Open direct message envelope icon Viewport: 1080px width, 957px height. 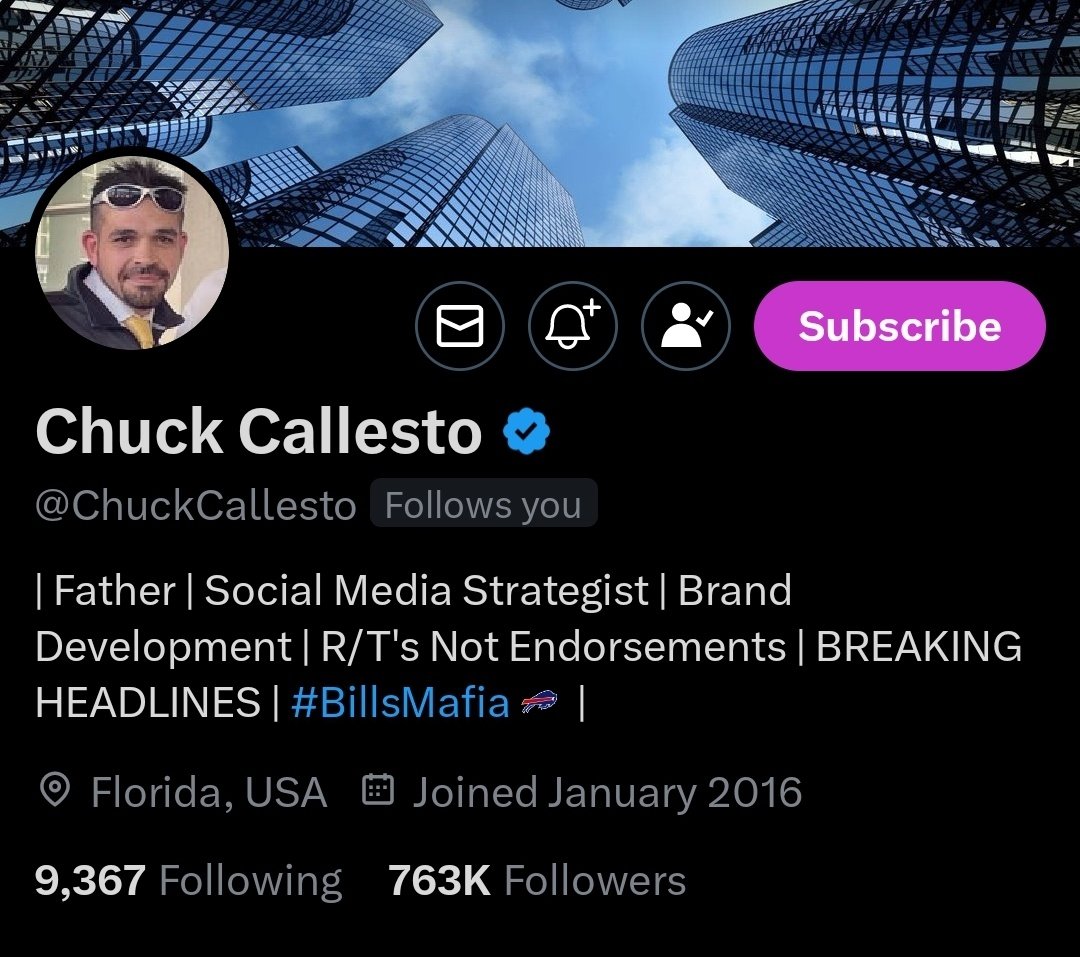point(460,326)
